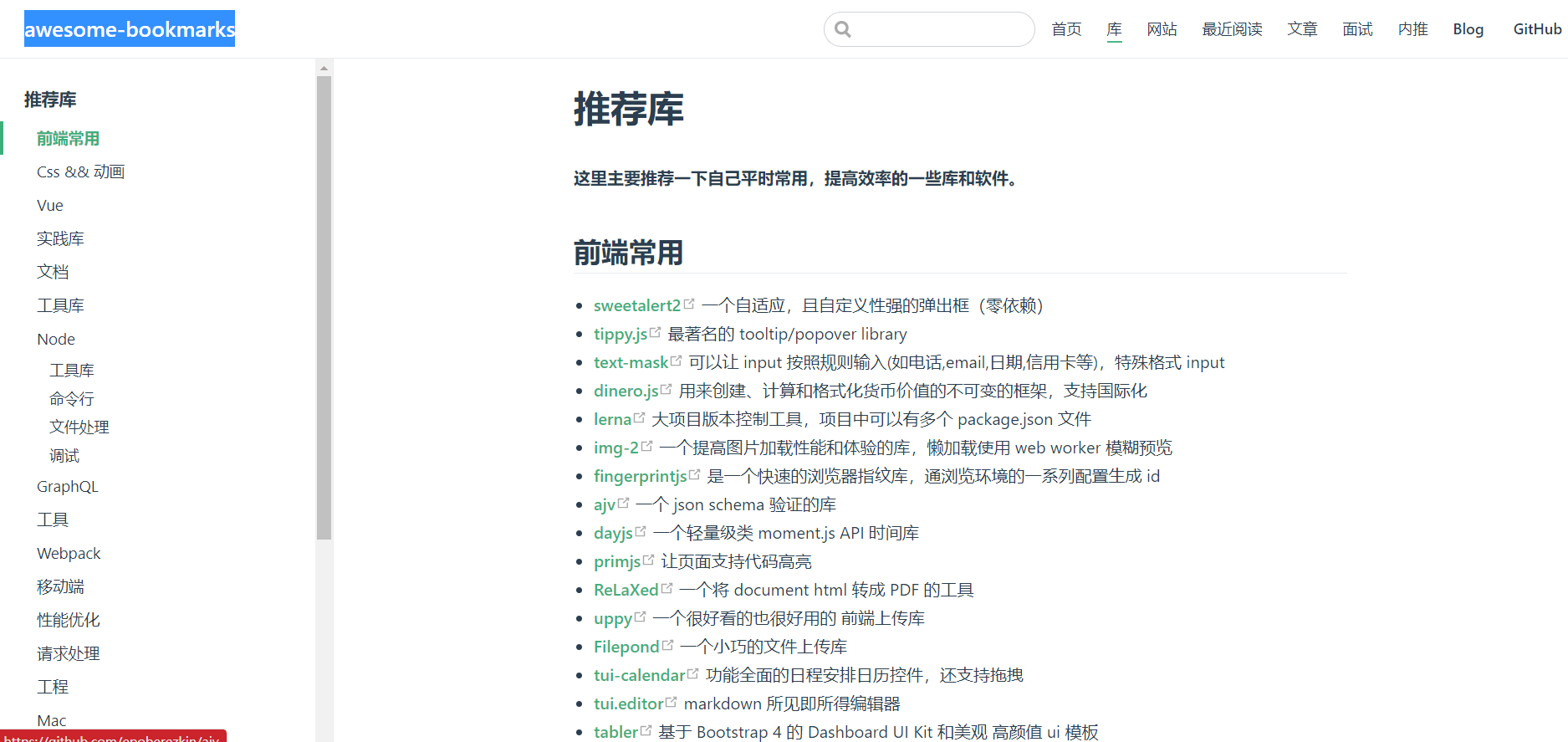Screen dimensions: 1568x742
Task: Open the awesome-bookmarks site title
Action: (130, 29)
